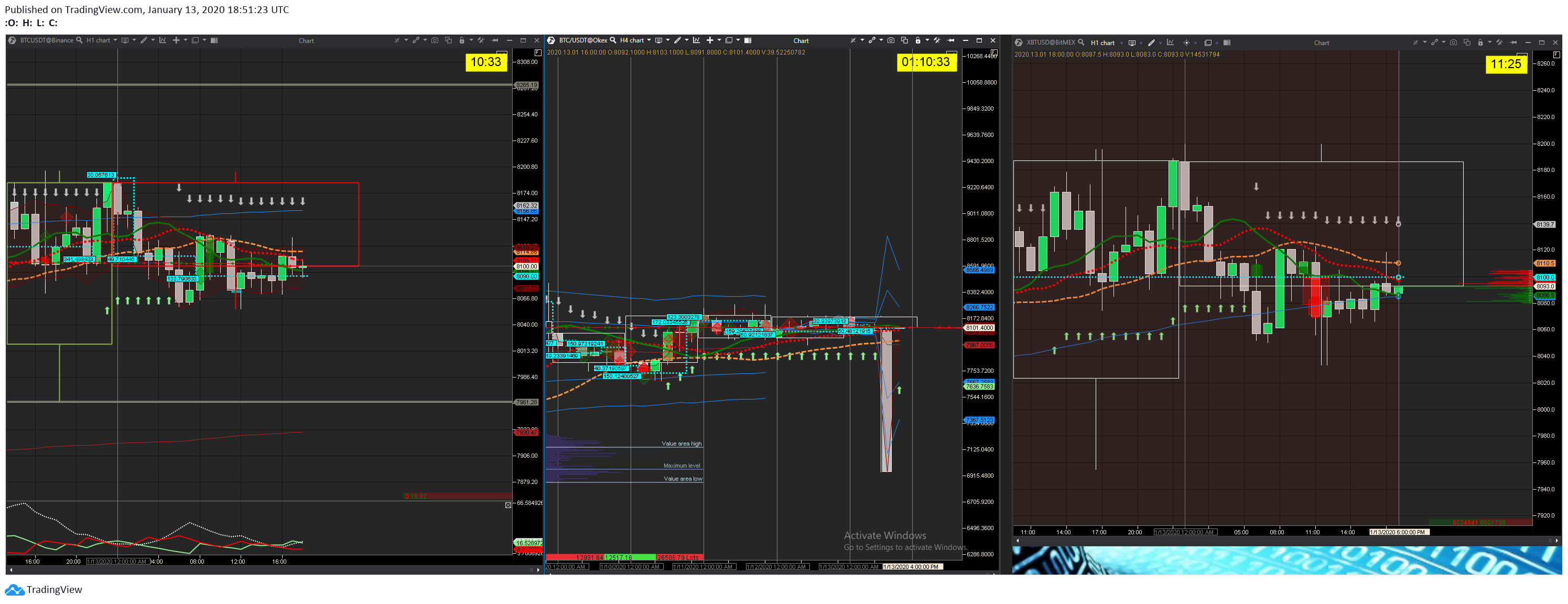This screenshot has width=1568, height=604.
Task: Open the Binance chart app logo menu
Action: coord(12,40)
